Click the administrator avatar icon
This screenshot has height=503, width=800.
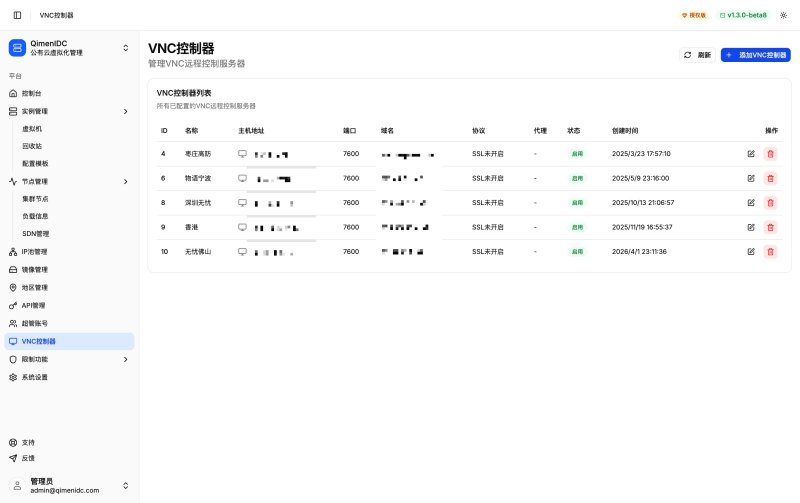point(17,486)
